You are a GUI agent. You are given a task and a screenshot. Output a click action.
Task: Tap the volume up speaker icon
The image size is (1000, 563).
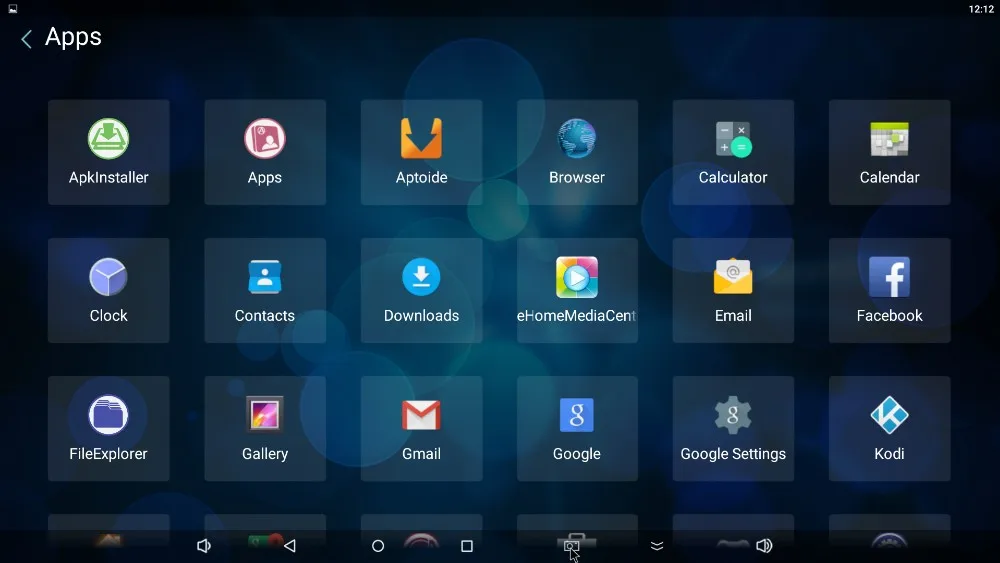click(x=764, y=546)
